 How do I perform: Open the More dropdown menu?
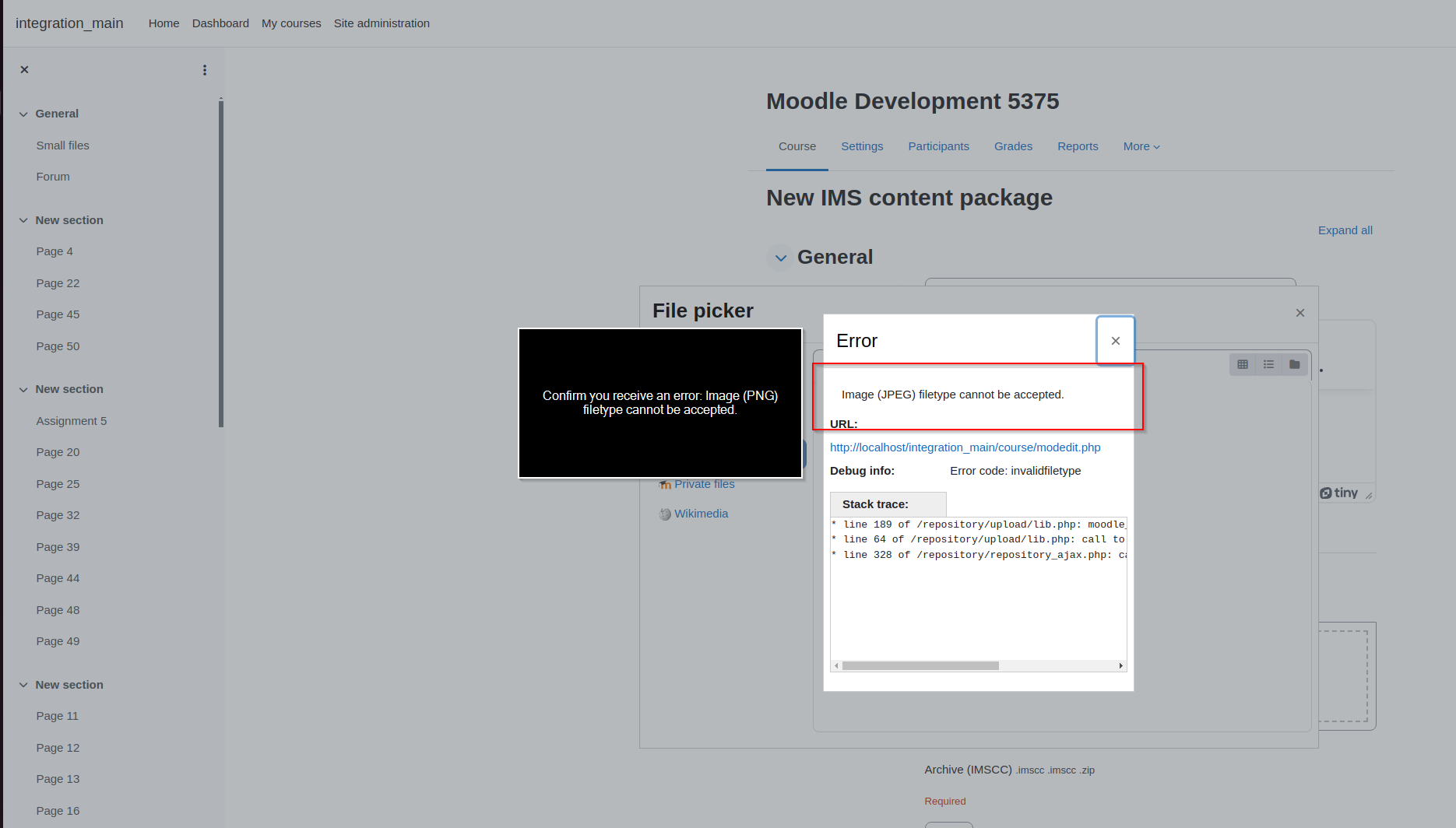[x=1141, y=146]
